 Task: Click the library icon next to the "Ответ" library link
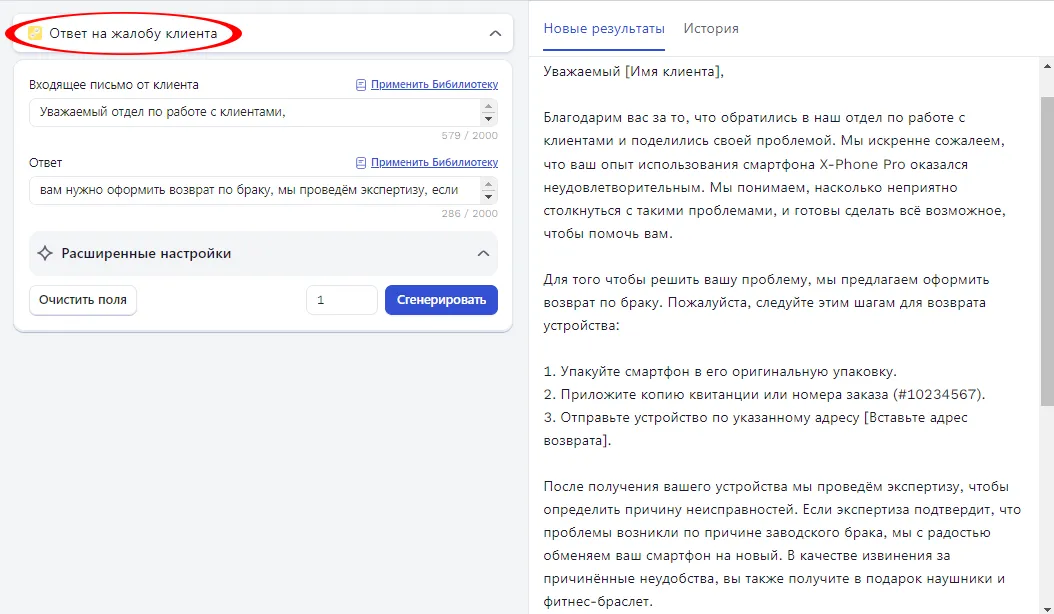click(360, 161)
